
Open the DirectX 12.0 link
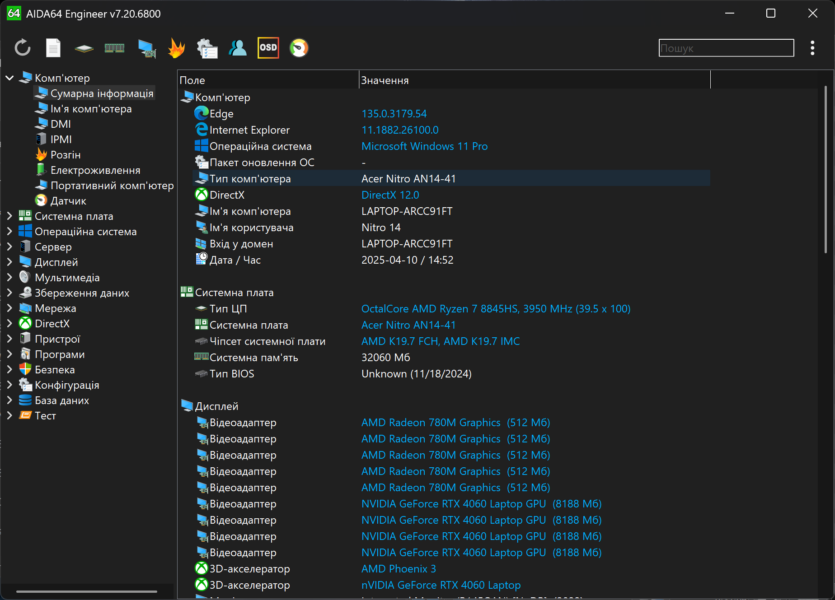pyautogui.click(x=390, y=195)
